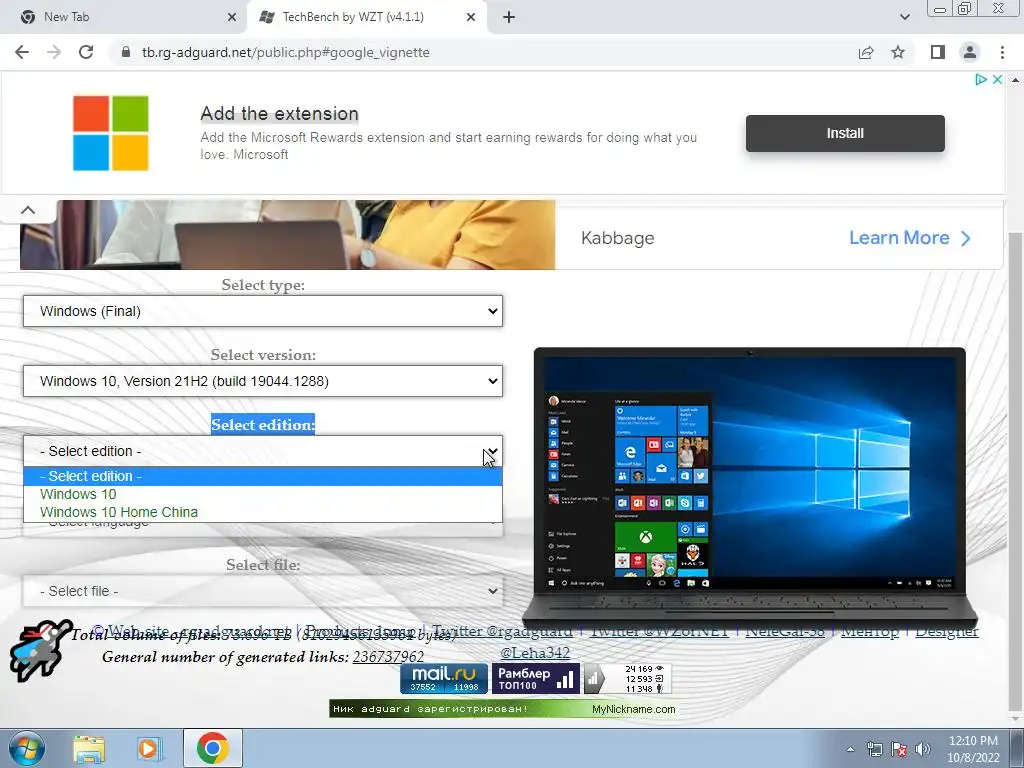
Task: Open the Windows Start menu
Action: tap(27, 748)
